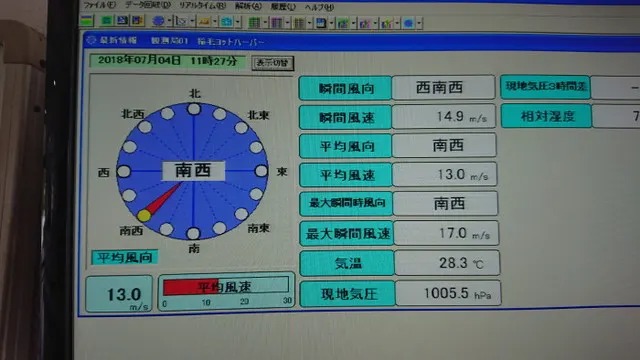Open dropdown arrow beside green table icon
The height and width of the screenshot is (360, 640).
coord(265,22)
